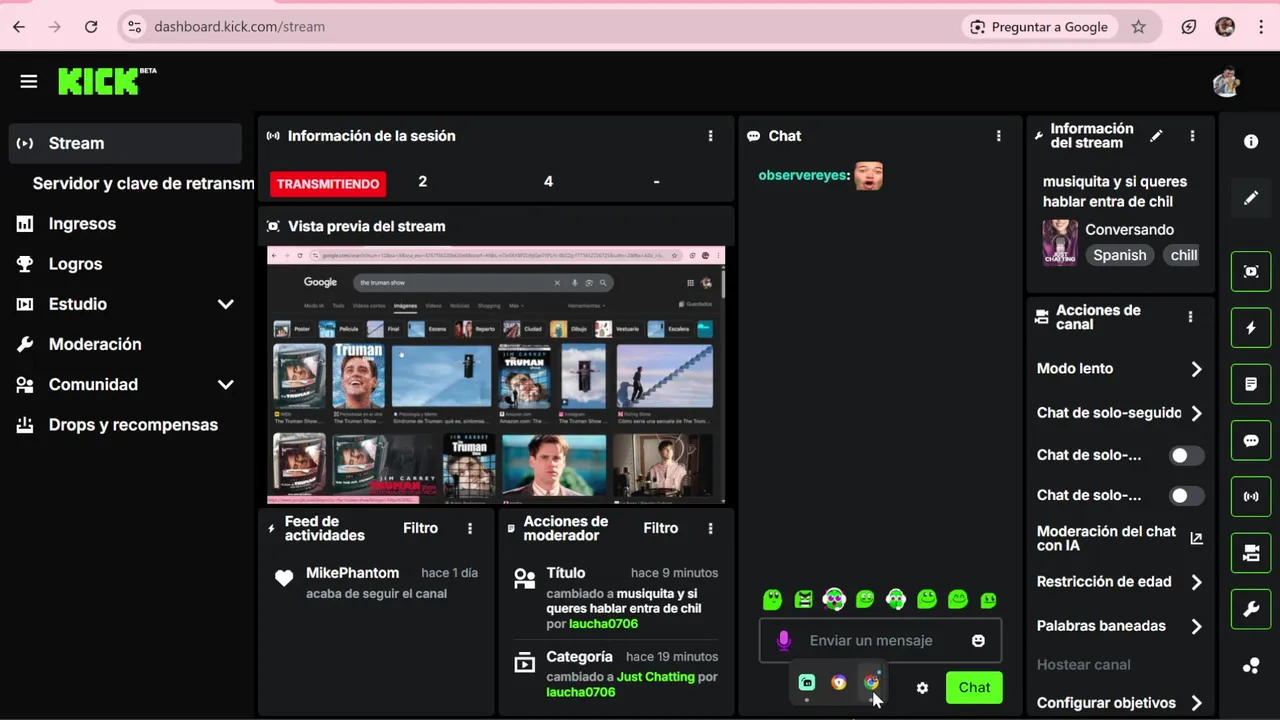Open the Acciones de moderador three-dot menu
Image resolution: width=1280 pixels, height=720 pixels.
coord(711,528)
